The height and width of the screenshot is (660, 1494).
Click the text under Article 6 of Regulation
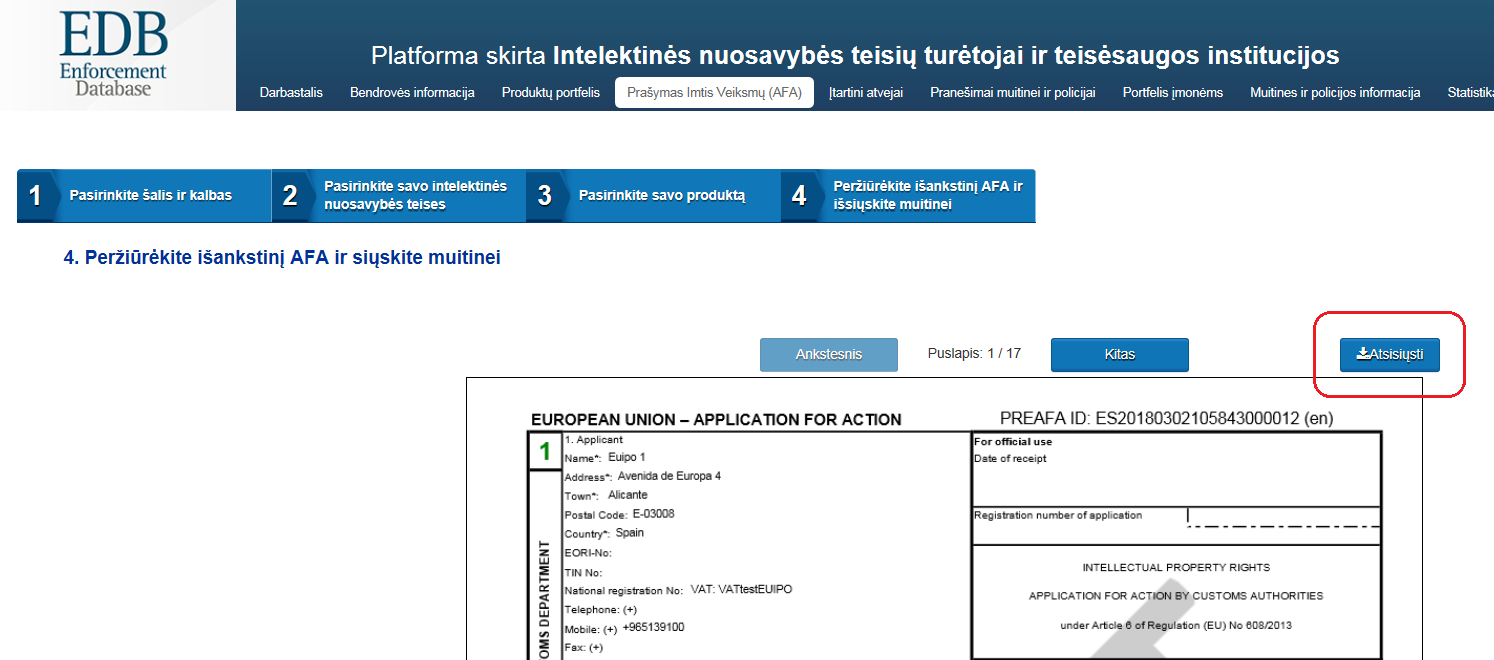1176,626
